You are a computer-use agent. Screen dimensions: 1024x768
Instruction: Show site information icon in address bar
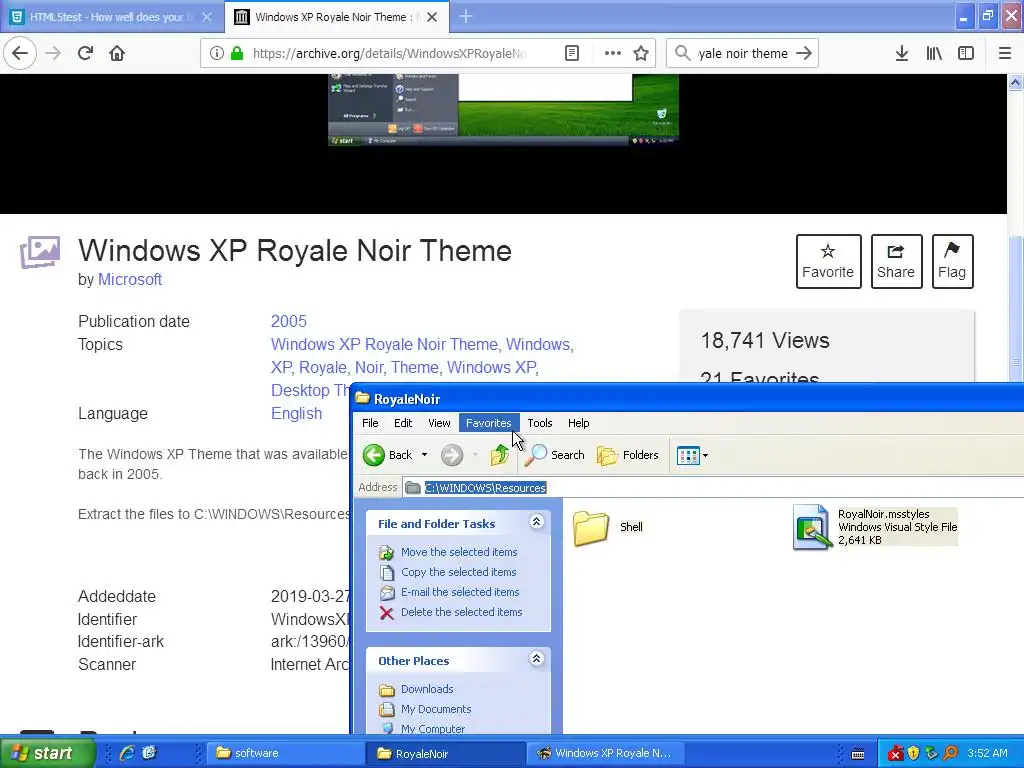(x=216, y=53)
